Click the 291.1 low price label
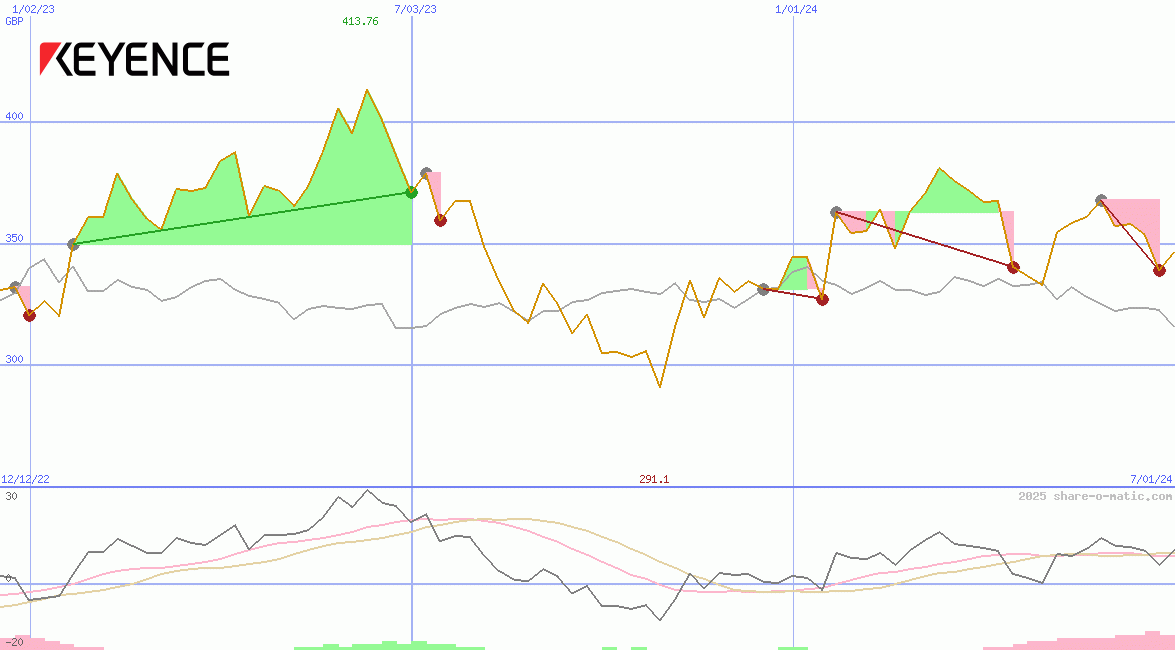Viewport: 1175px width, 650px height. [x=654, y=479]
